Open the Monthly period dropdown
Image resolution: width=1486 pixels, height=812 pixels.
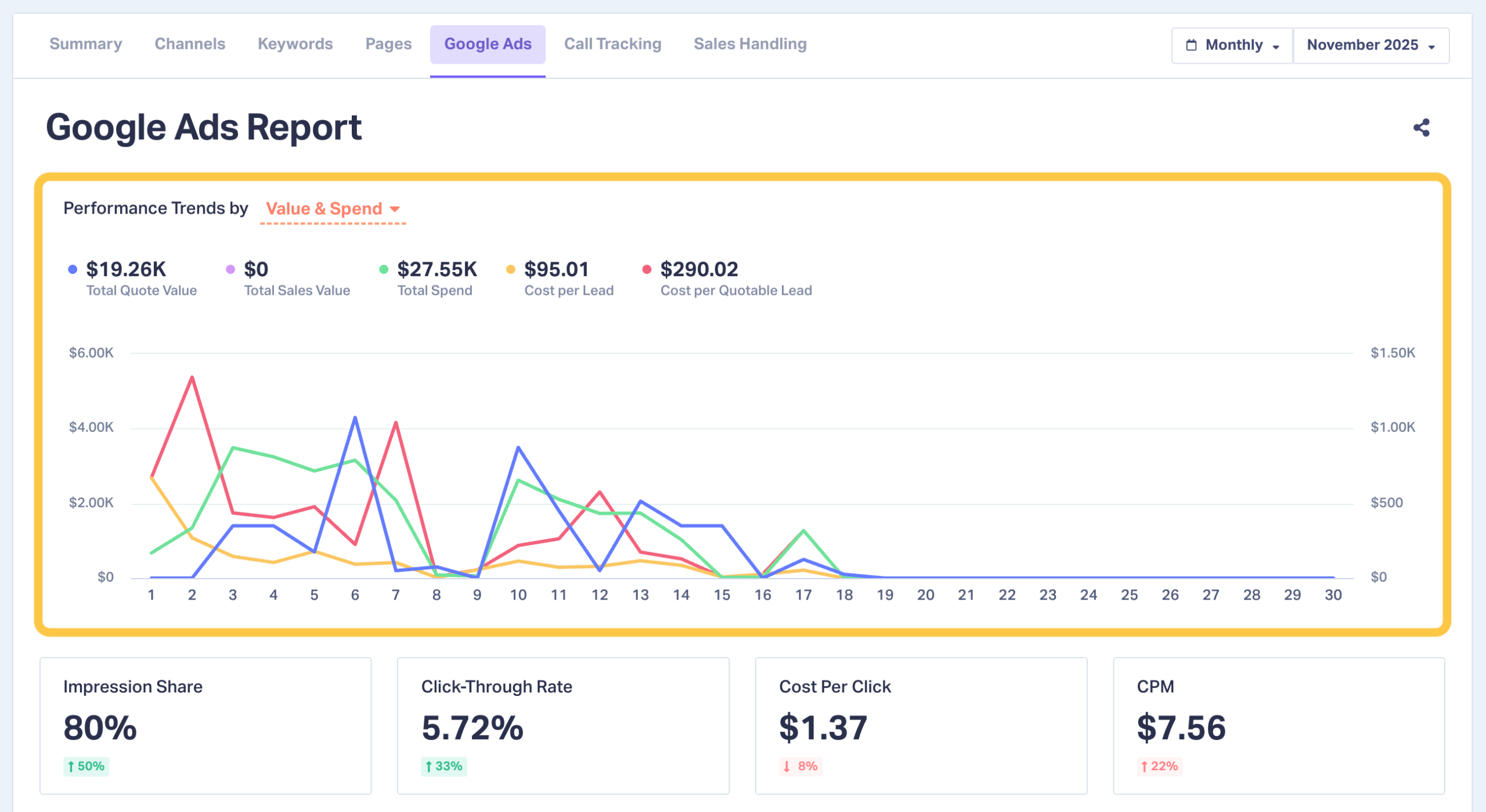point(1233,45)
